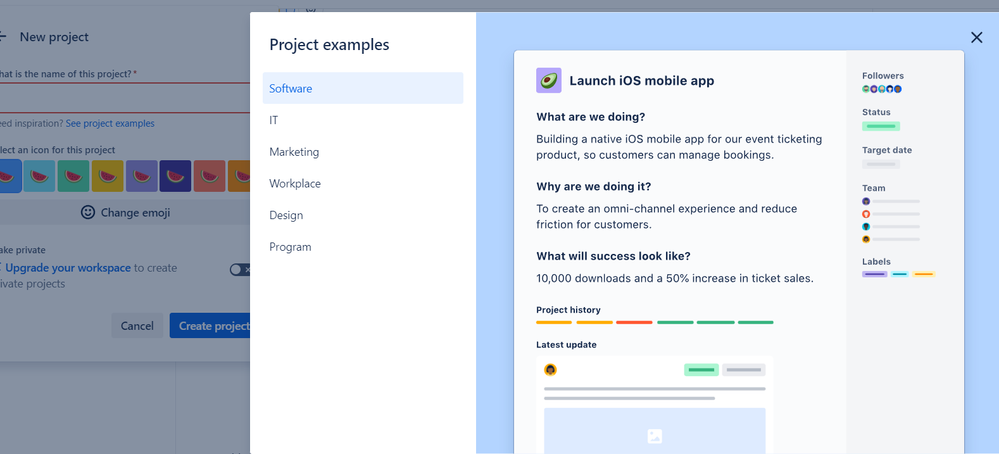Click the Followers avatars in preview
Viewport: 999px width, 454px height.
pos(882,89)
